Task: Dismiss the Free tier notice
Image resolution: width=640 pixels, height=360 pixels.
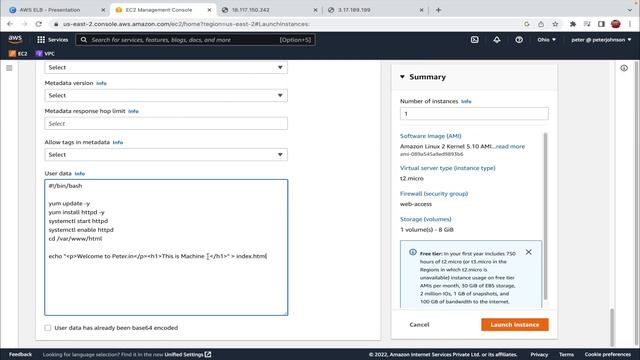Action: tap(529, 252)
